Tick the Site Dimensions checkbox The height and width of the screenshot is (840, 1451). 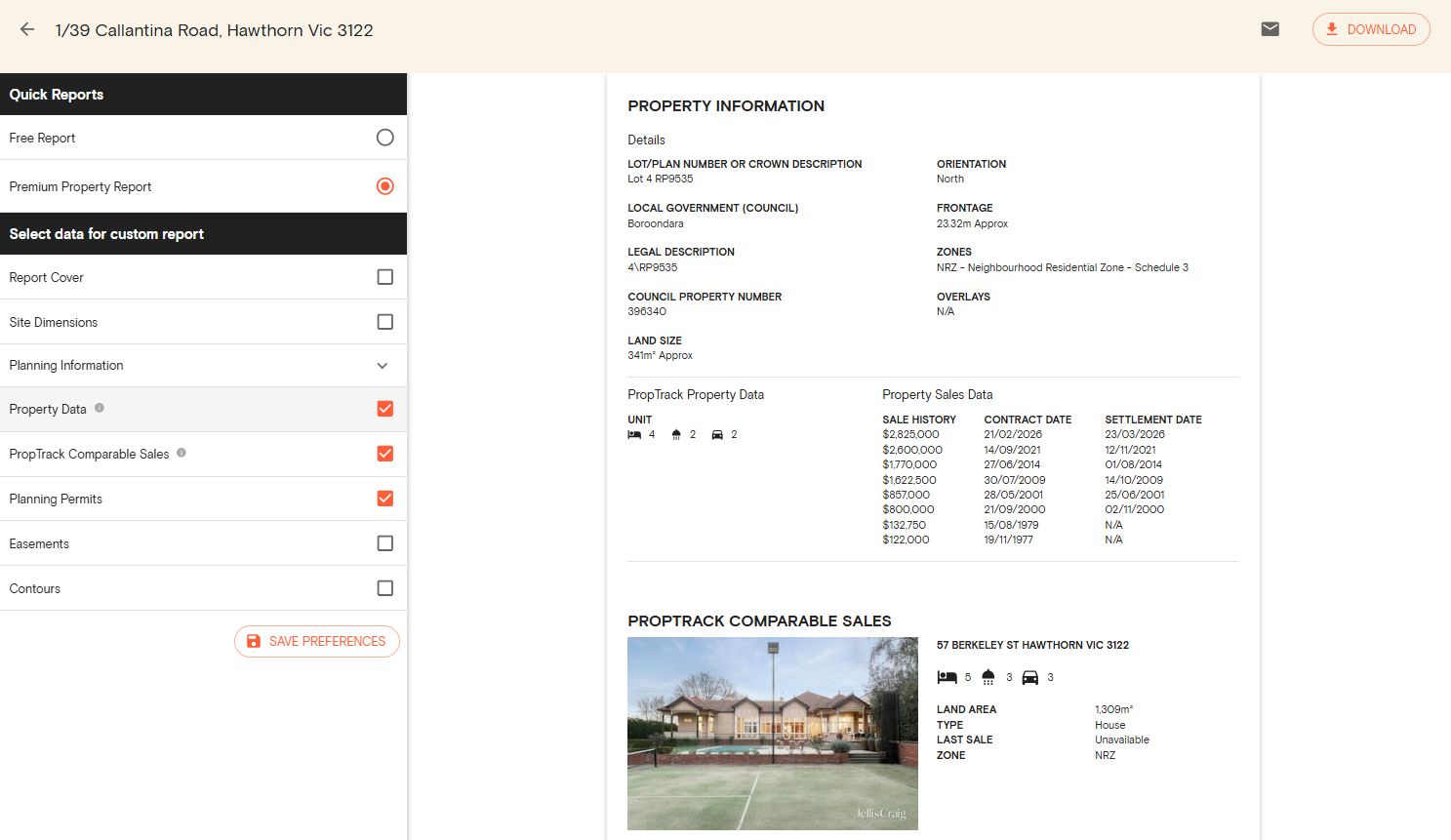385,322
